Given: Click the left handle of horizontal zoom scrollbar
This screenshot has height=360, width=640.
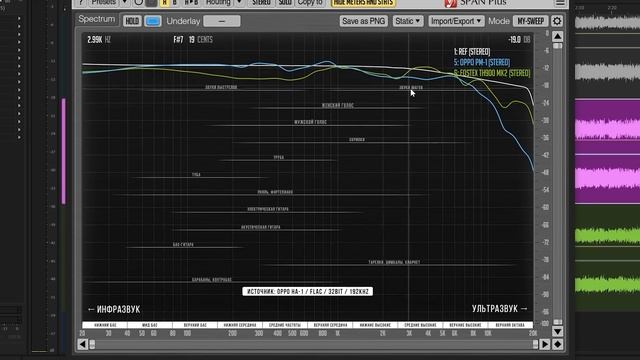Looking at the screenshot, I should pos(92,344).
